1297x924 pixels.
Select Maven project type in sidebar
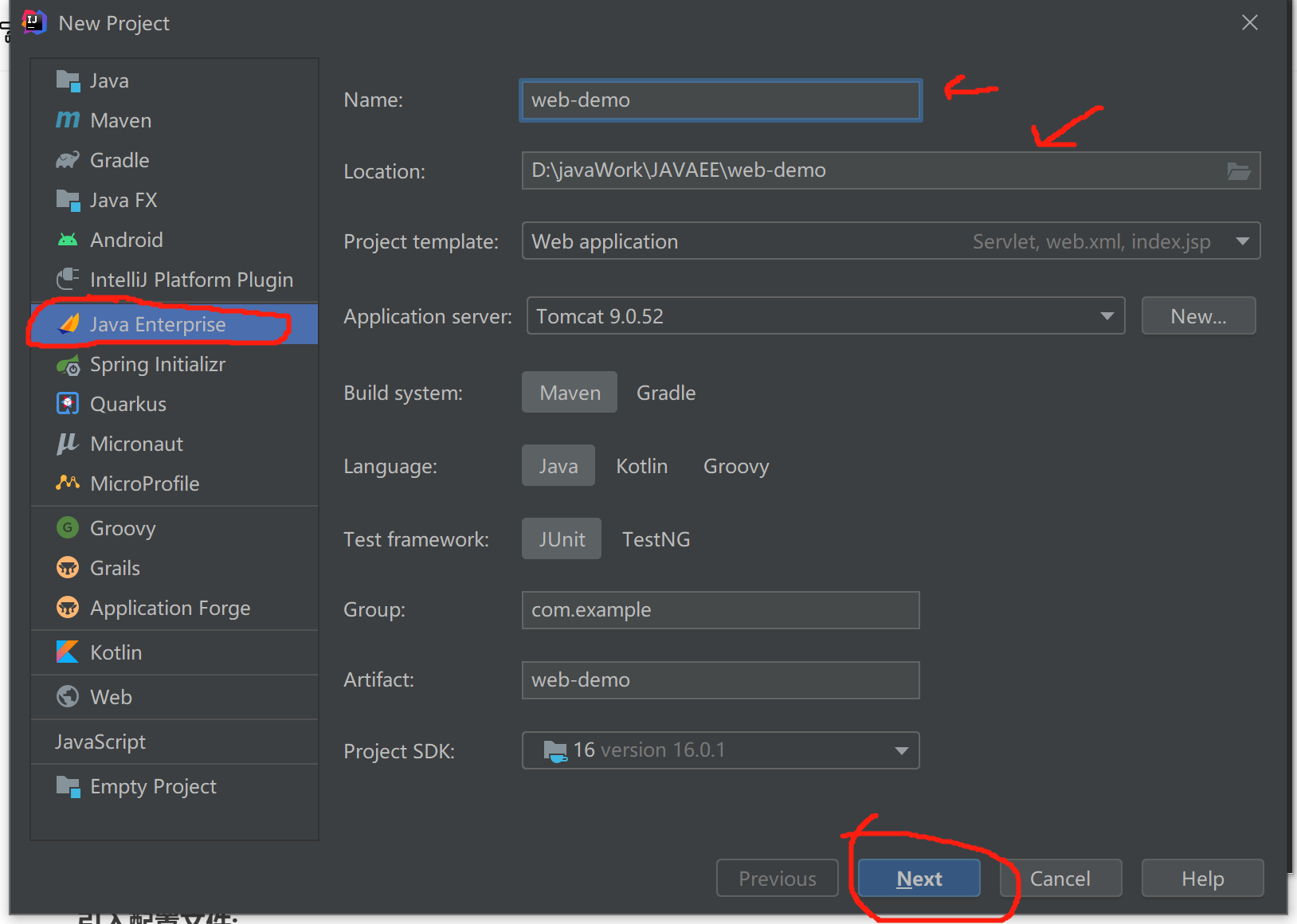[x=174, y=120]
